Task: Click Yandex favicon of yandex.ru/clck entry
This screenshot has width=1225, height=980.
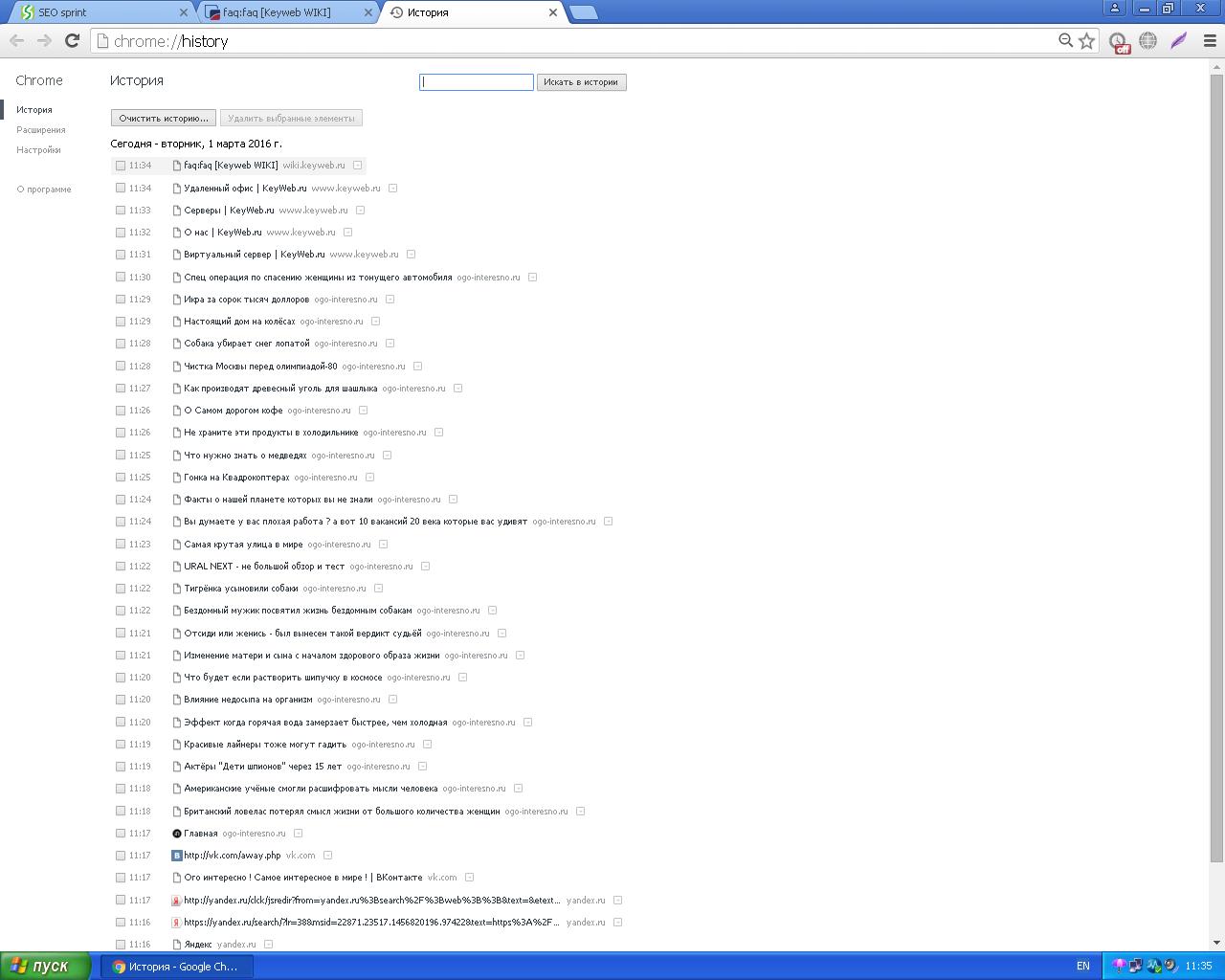Action: 176,901
